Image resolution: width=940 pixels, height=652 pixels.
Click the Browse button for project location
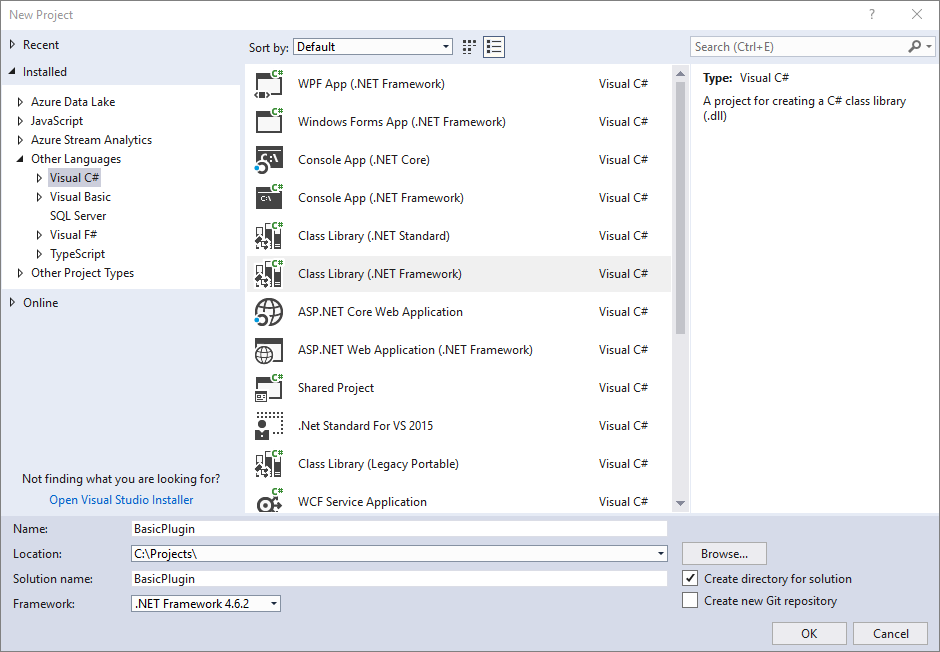[x=723, y=553]
